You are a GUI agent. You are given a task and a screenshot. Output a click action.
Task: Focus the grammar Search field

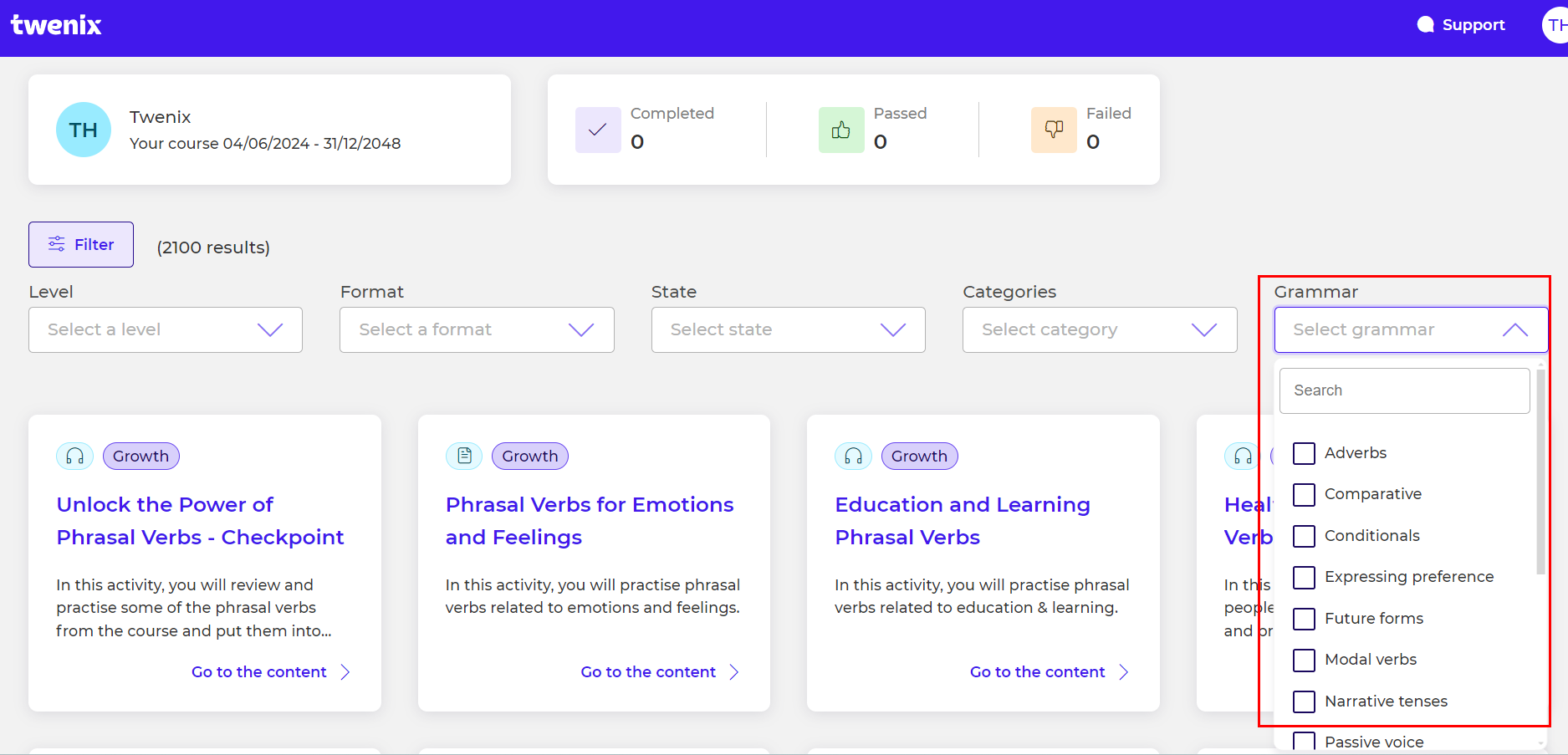(1404, 390)
